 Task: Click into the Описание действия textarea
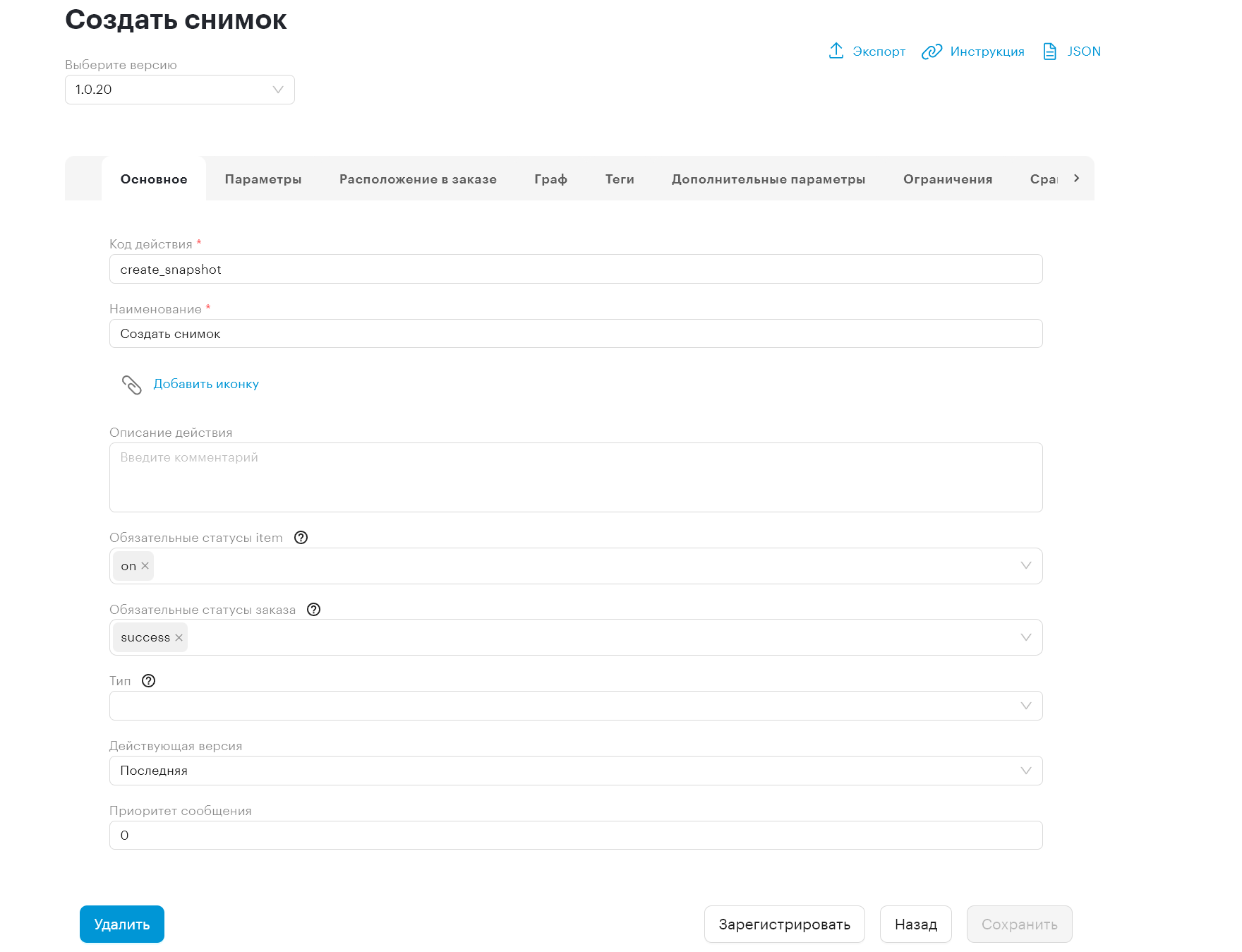point(576,478)
